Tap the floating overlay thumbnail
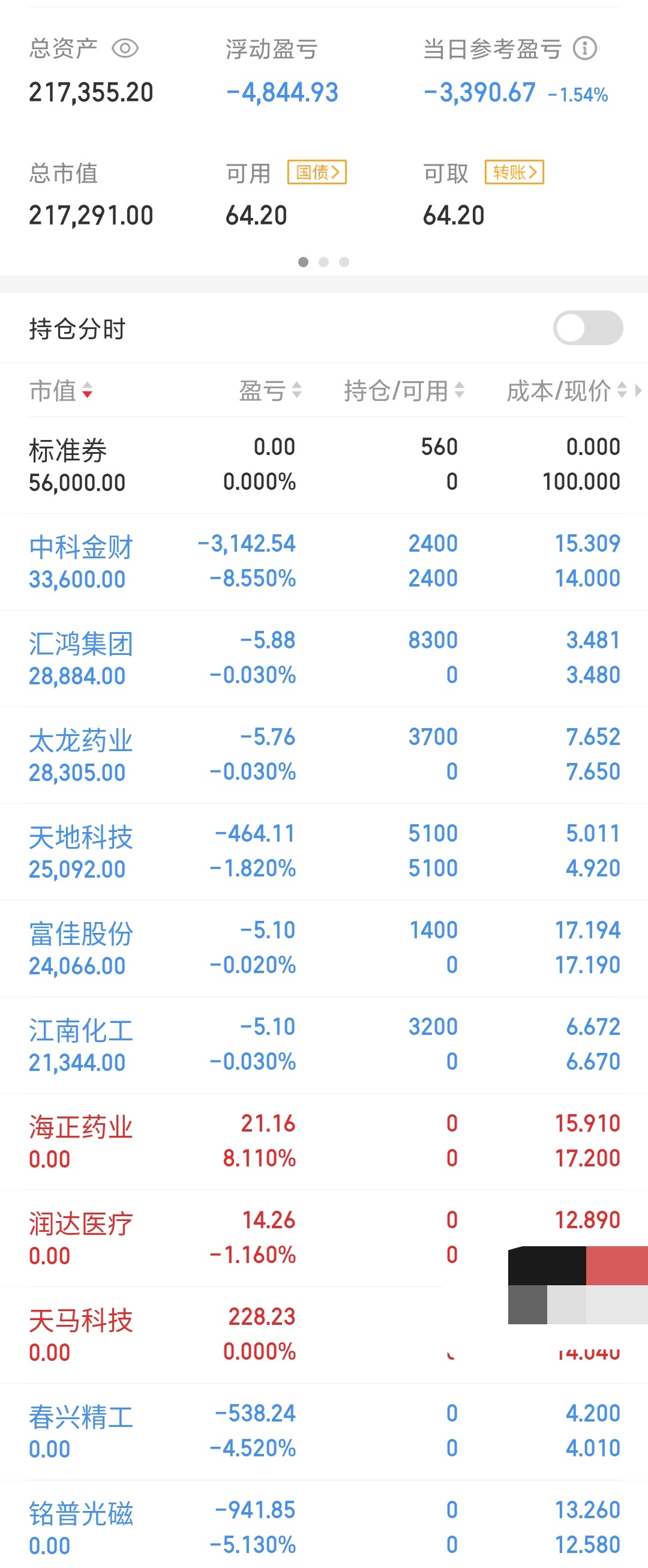Image resolution: width=648 pixels, height=1568 pixels. (x=578, y=1285)
